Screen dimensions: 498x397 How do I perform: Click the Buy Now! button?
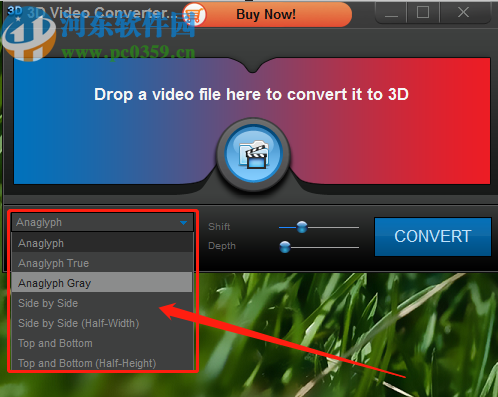268,14
